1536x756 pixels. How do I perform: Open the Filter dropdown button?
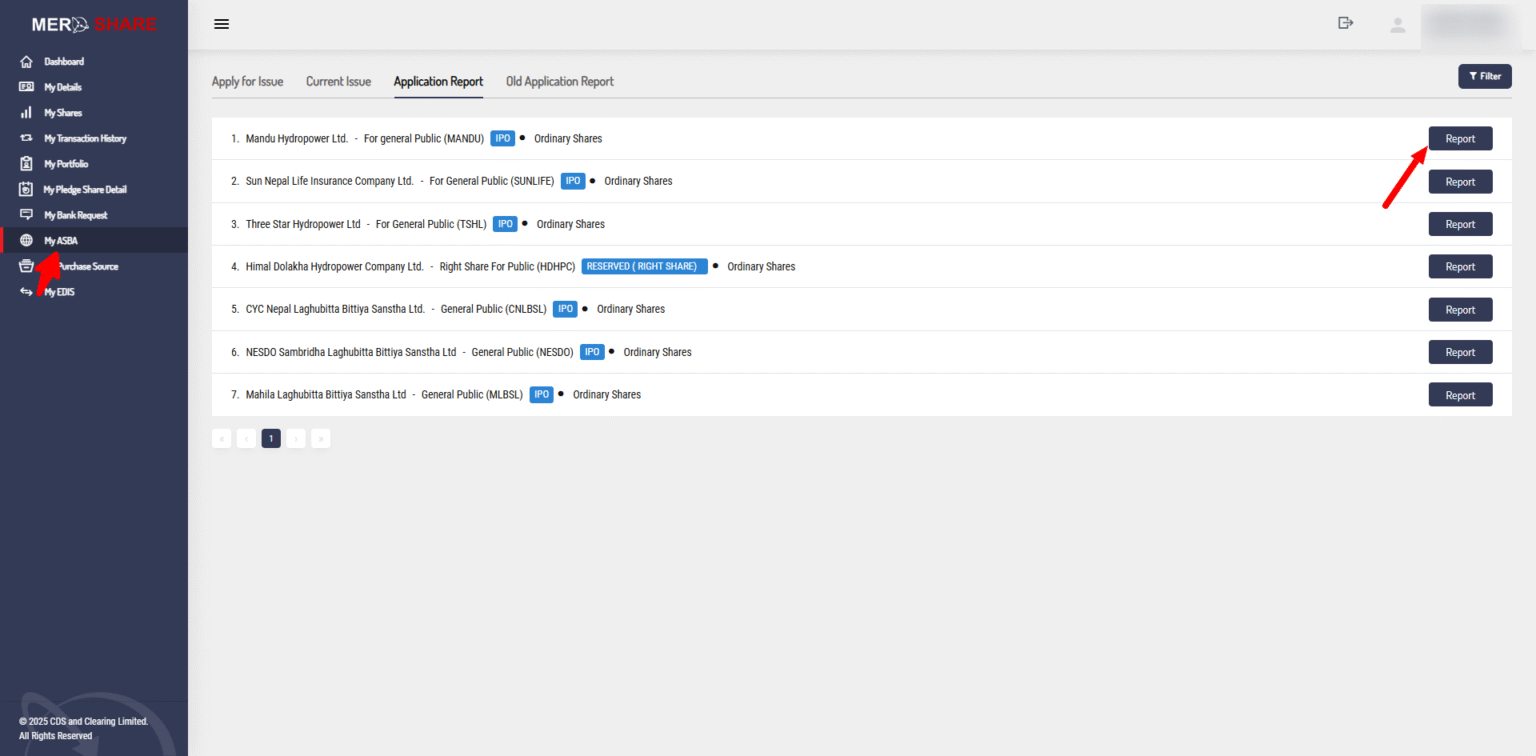1485,76
